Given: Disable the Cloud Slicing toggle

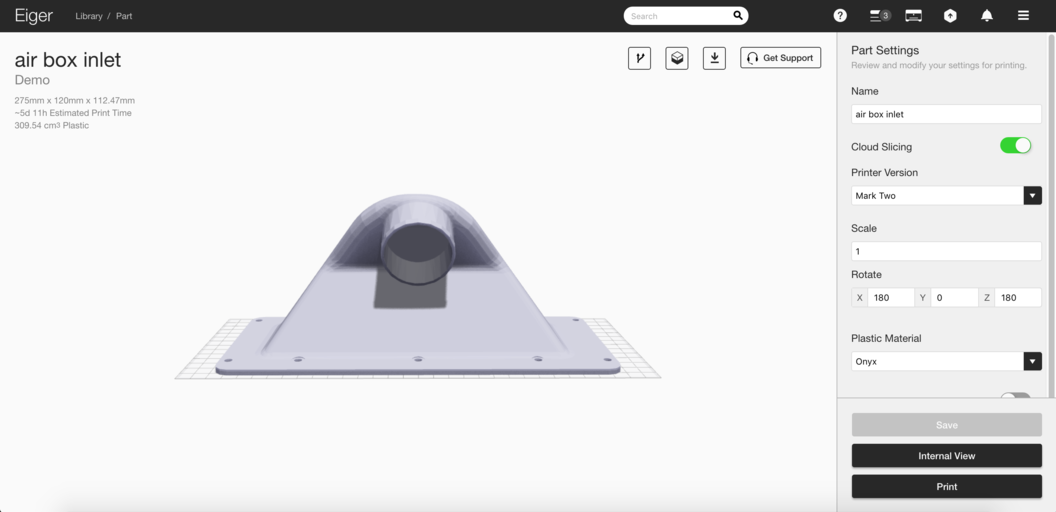Looking at the screenshot, I should [x=1015, y=146].
